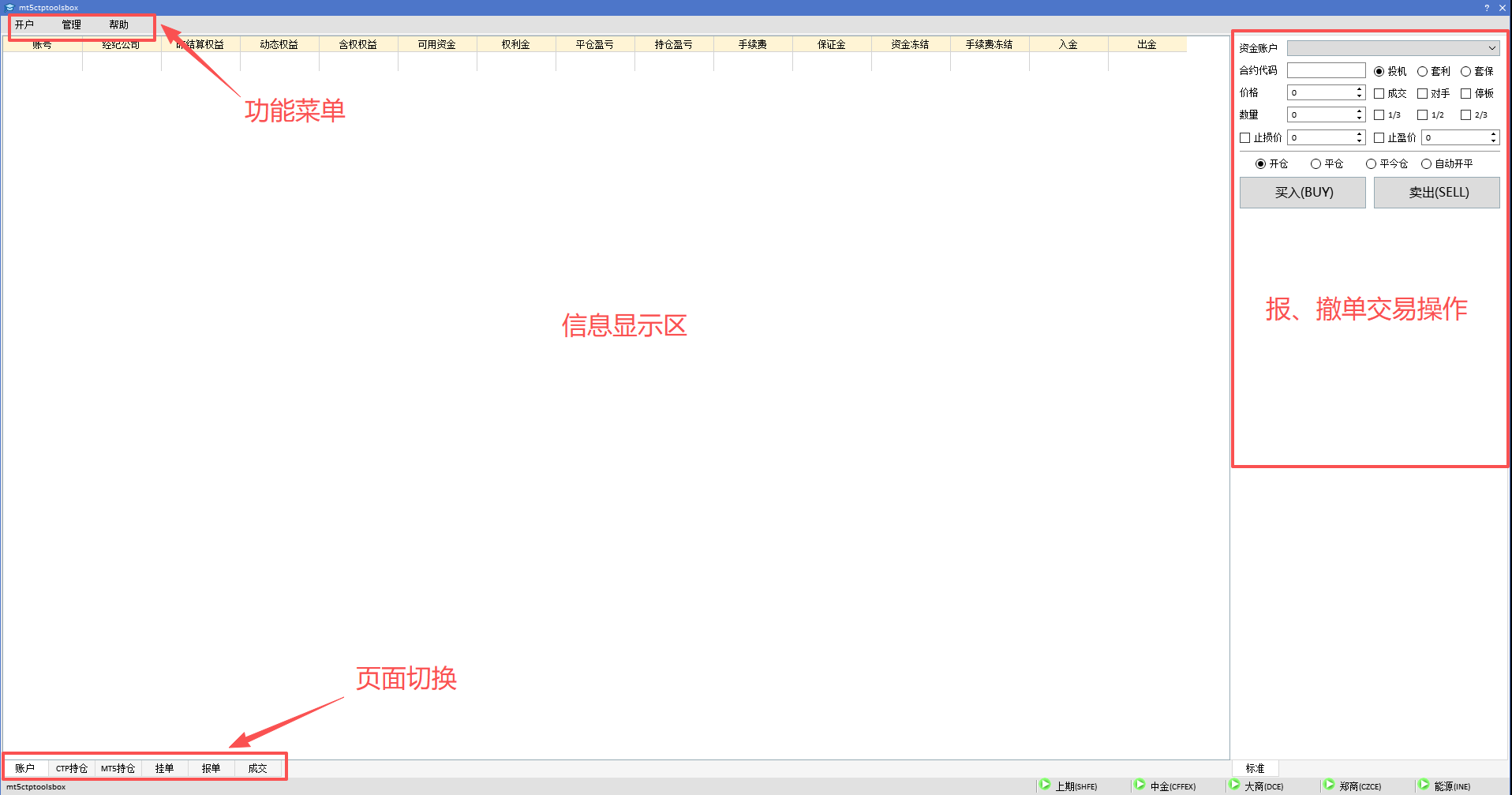Screen dimensions: 1512x795
Task: Select the 平仓 close position radio button
Action: coord(1316,164)
